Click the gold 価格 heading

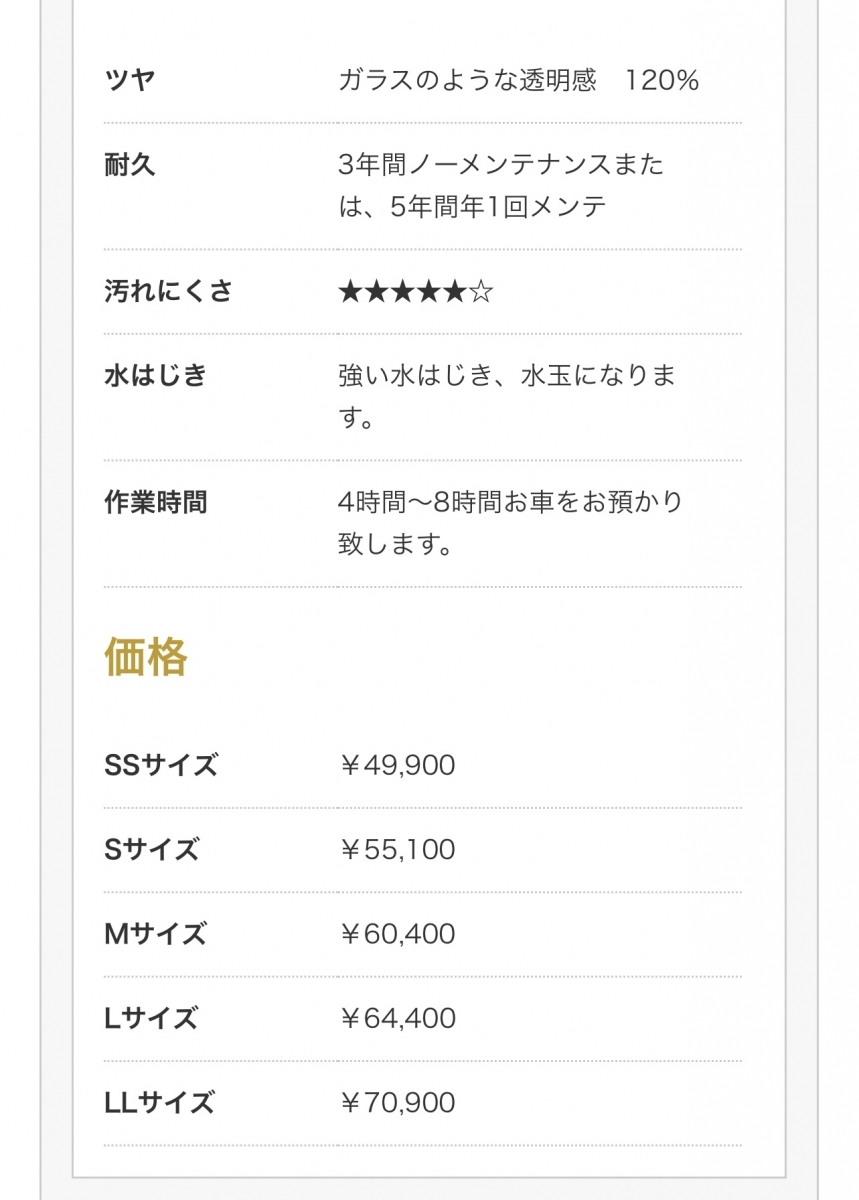(x=146, y=658)
